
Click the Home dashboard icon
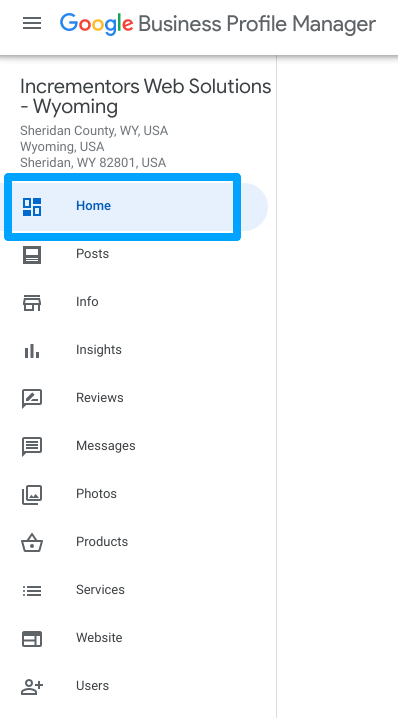click(32, 207)
